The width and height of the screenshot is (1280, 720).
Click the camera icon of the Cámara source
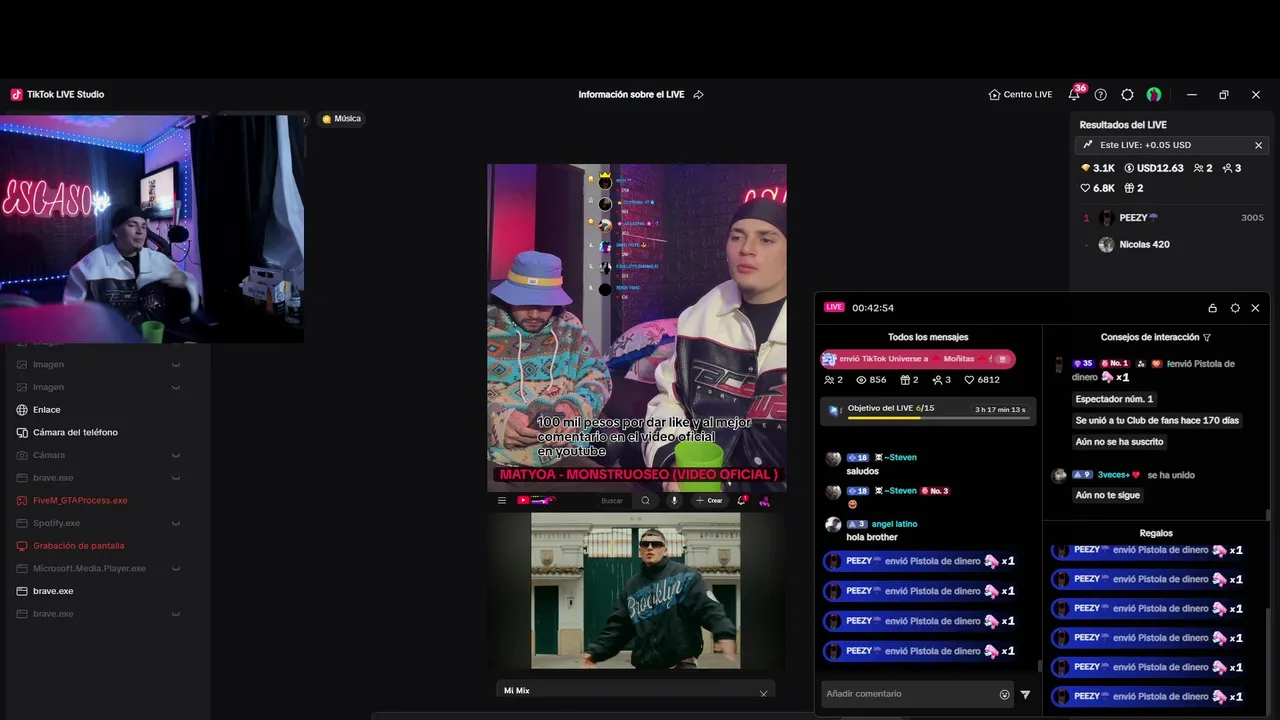[22, 455]
